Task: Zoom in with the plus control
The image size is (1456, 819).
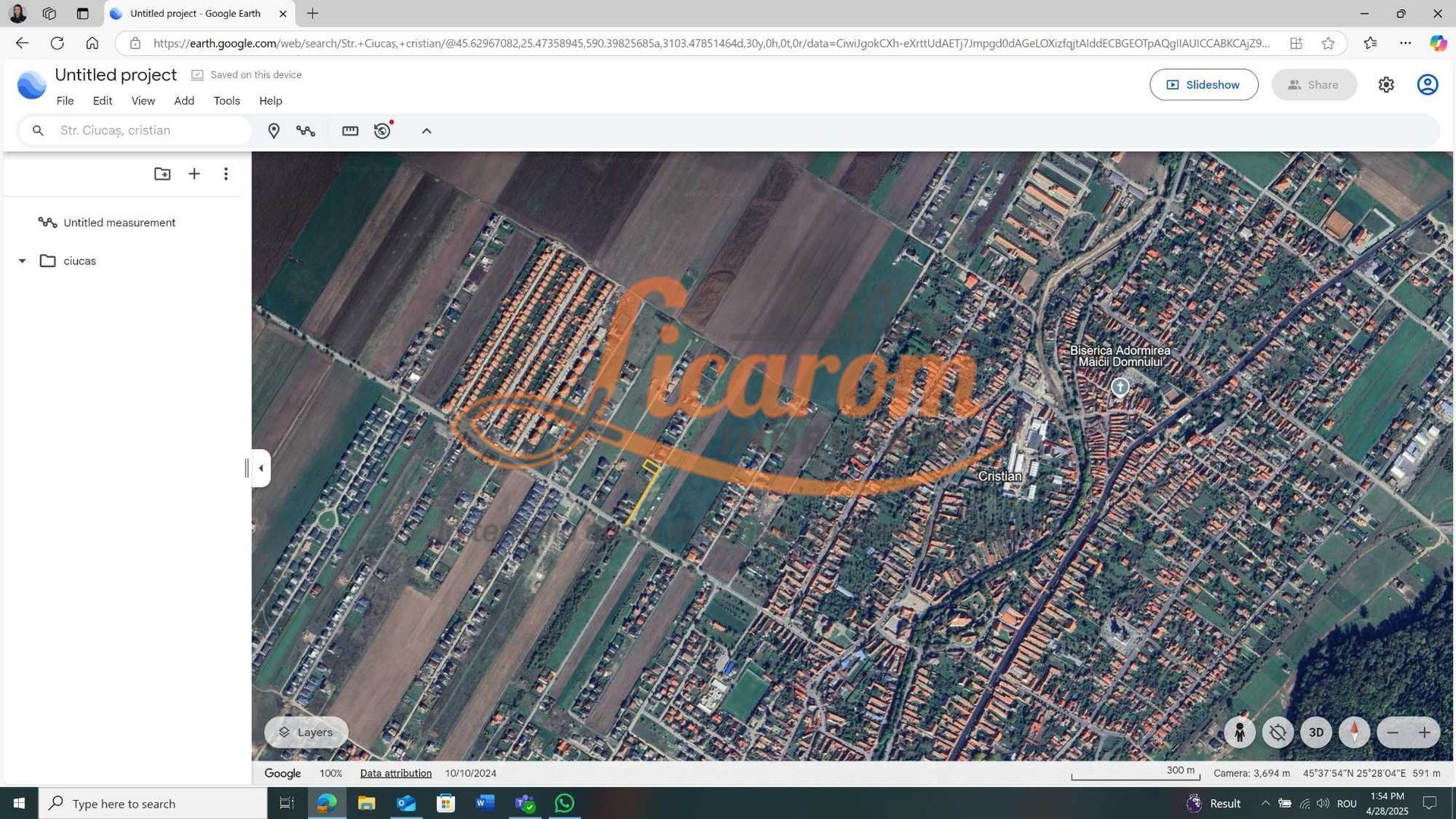Action: tap(1424, 733)
